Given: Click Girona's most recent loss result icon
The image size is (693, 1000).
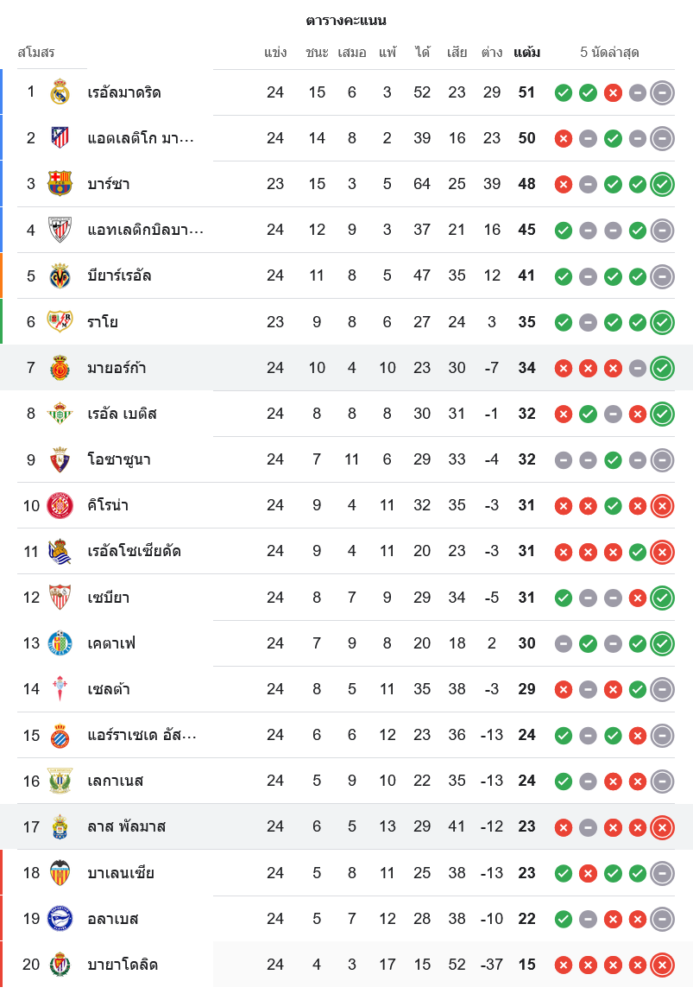Looking at the screenshot, I should point(661,506).
